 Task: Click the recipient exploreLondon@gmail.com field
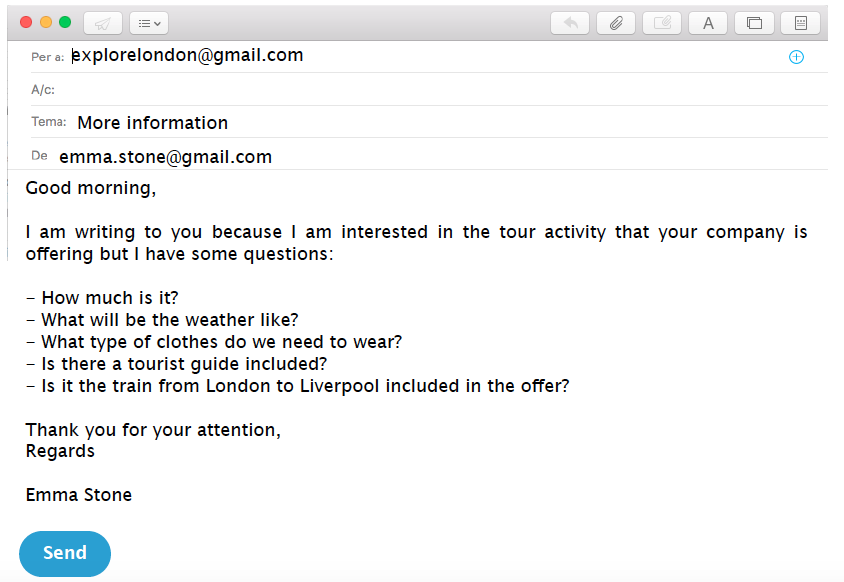coord(188,56)
